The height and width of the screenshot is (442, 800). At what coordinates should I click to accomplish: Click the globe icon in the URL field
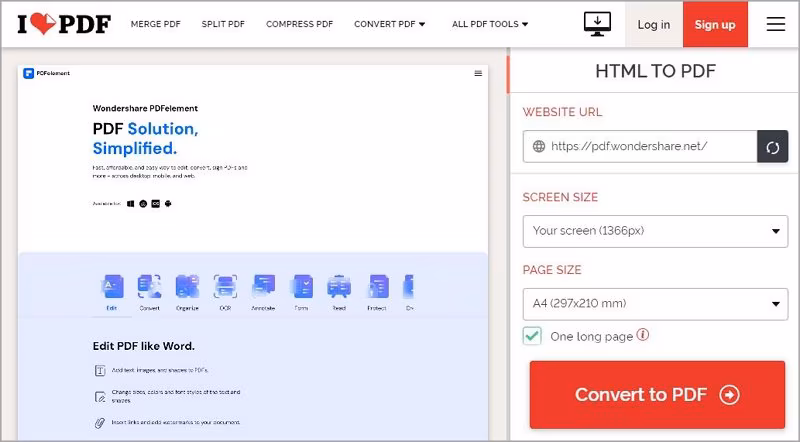click(539, 146)
